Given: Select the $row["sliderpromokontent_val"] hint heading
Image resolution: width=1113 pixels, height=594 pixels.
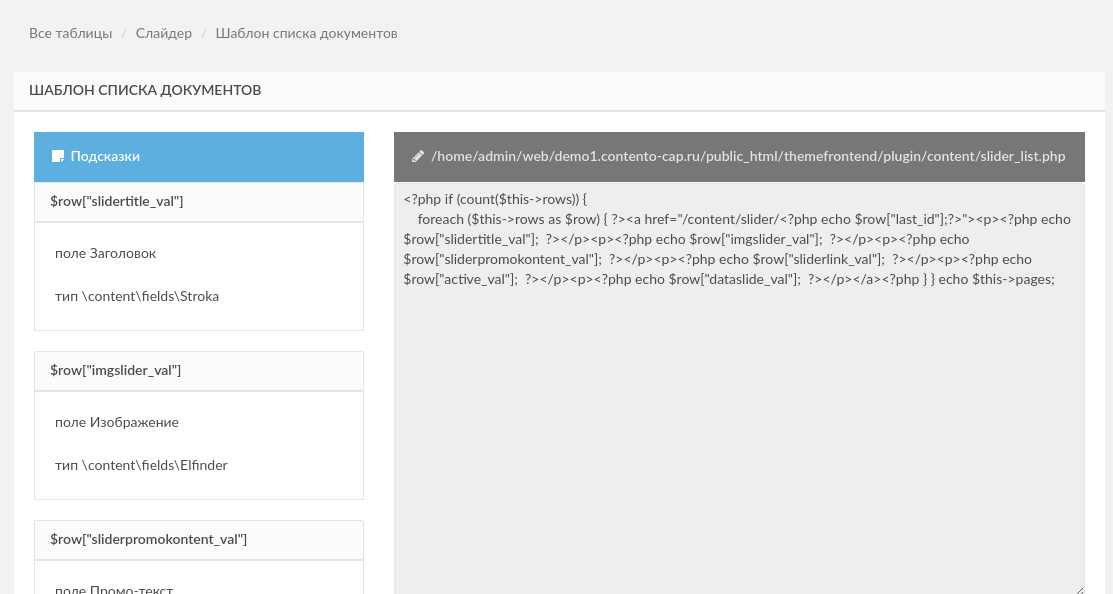Looking at the screenshot, I should pyautogui.click(x=148, y=539).
